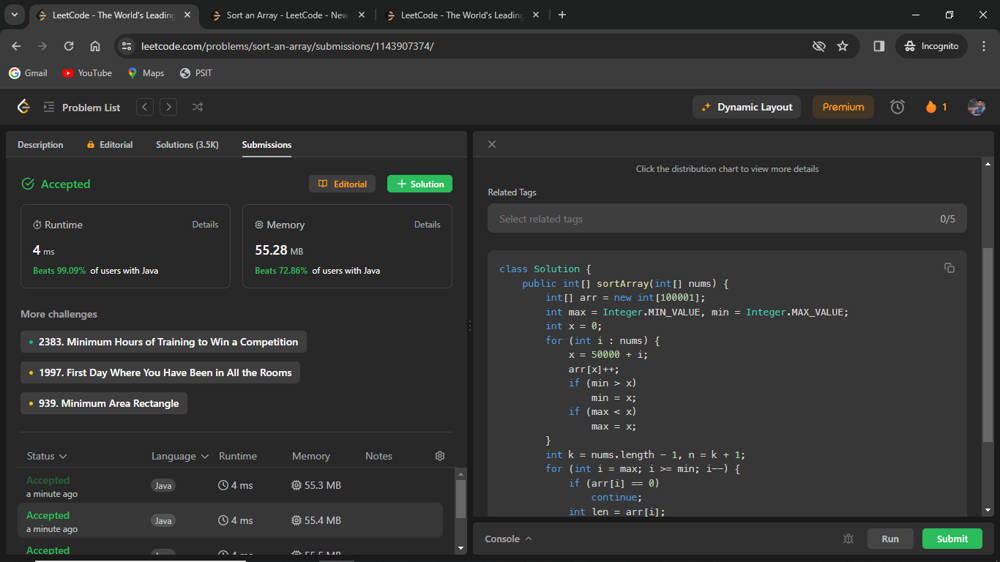Click the site information icon

[x=126, y=46]
